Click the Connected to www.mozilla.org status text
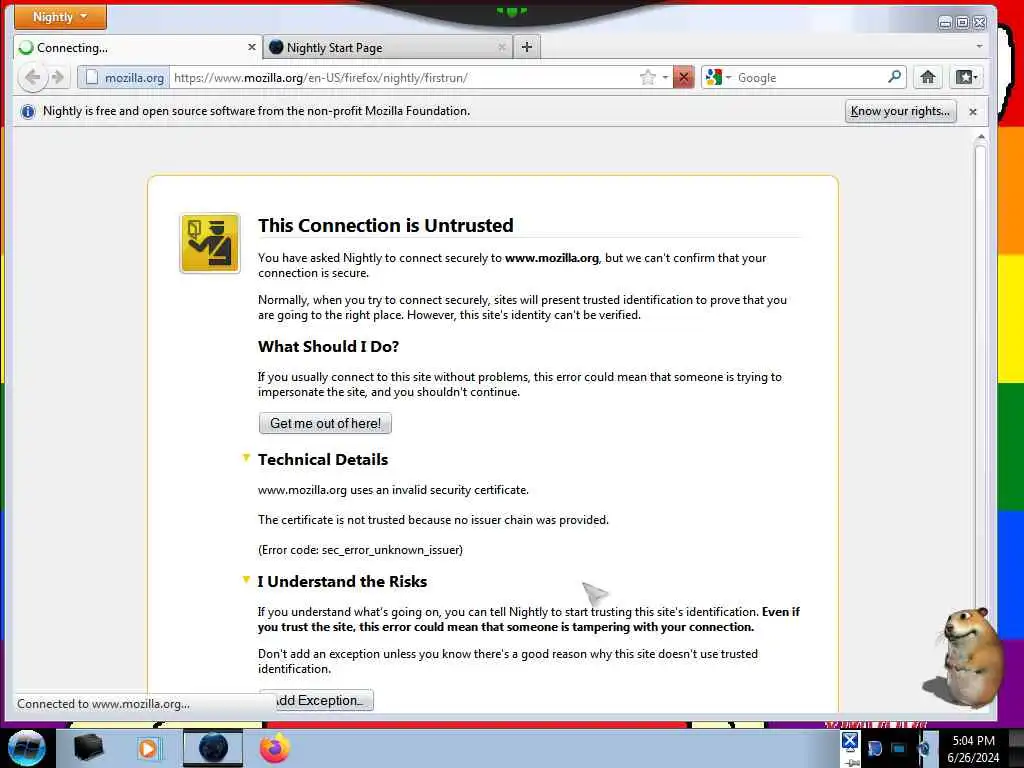The width and height of the screenshot is (1024, 768). point(103,704)
